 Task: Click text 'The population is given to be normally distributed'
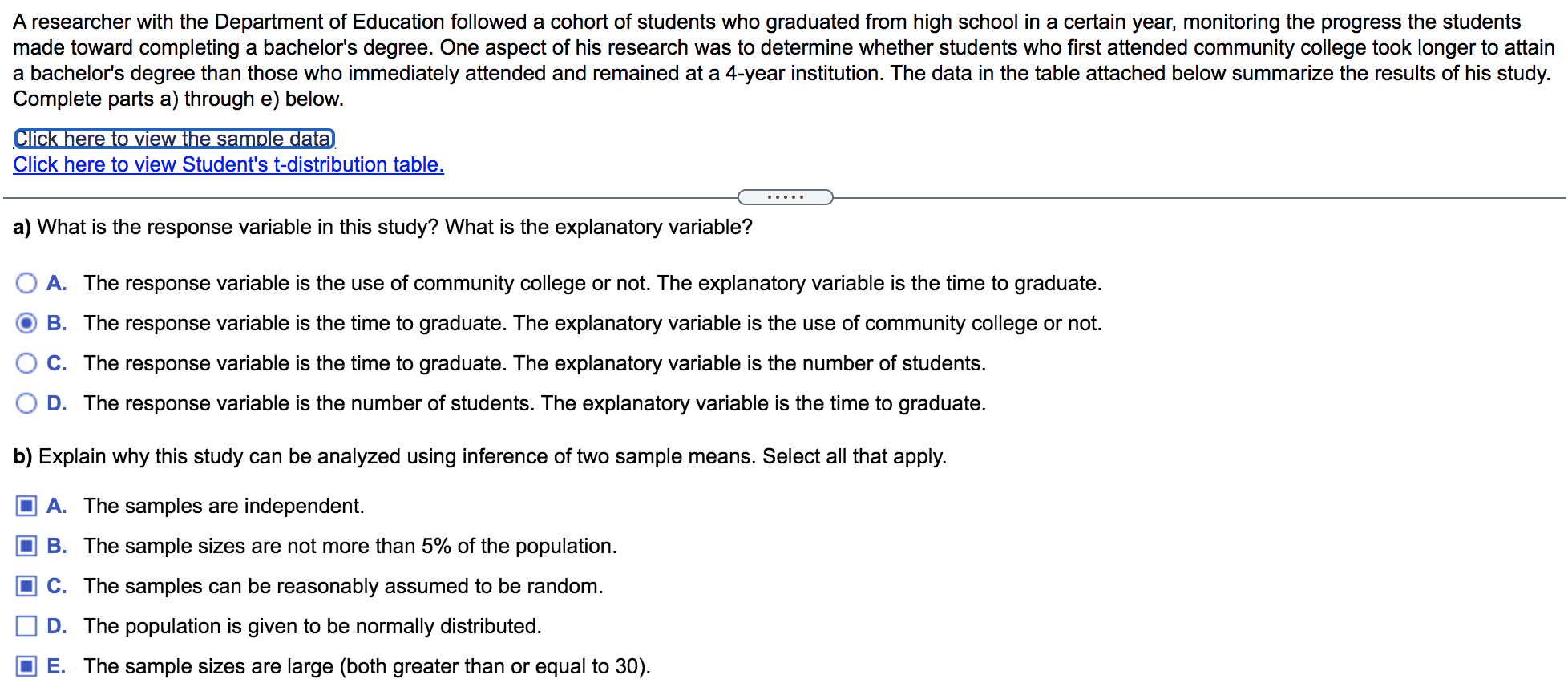pos(313,625)
